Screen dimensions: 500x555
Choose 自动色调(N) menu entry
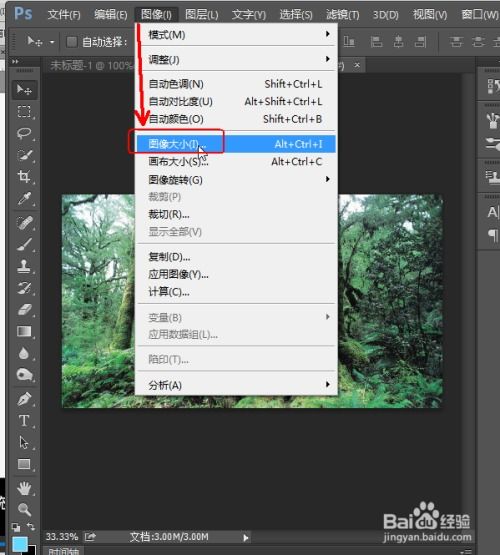[x=236, y=84]
